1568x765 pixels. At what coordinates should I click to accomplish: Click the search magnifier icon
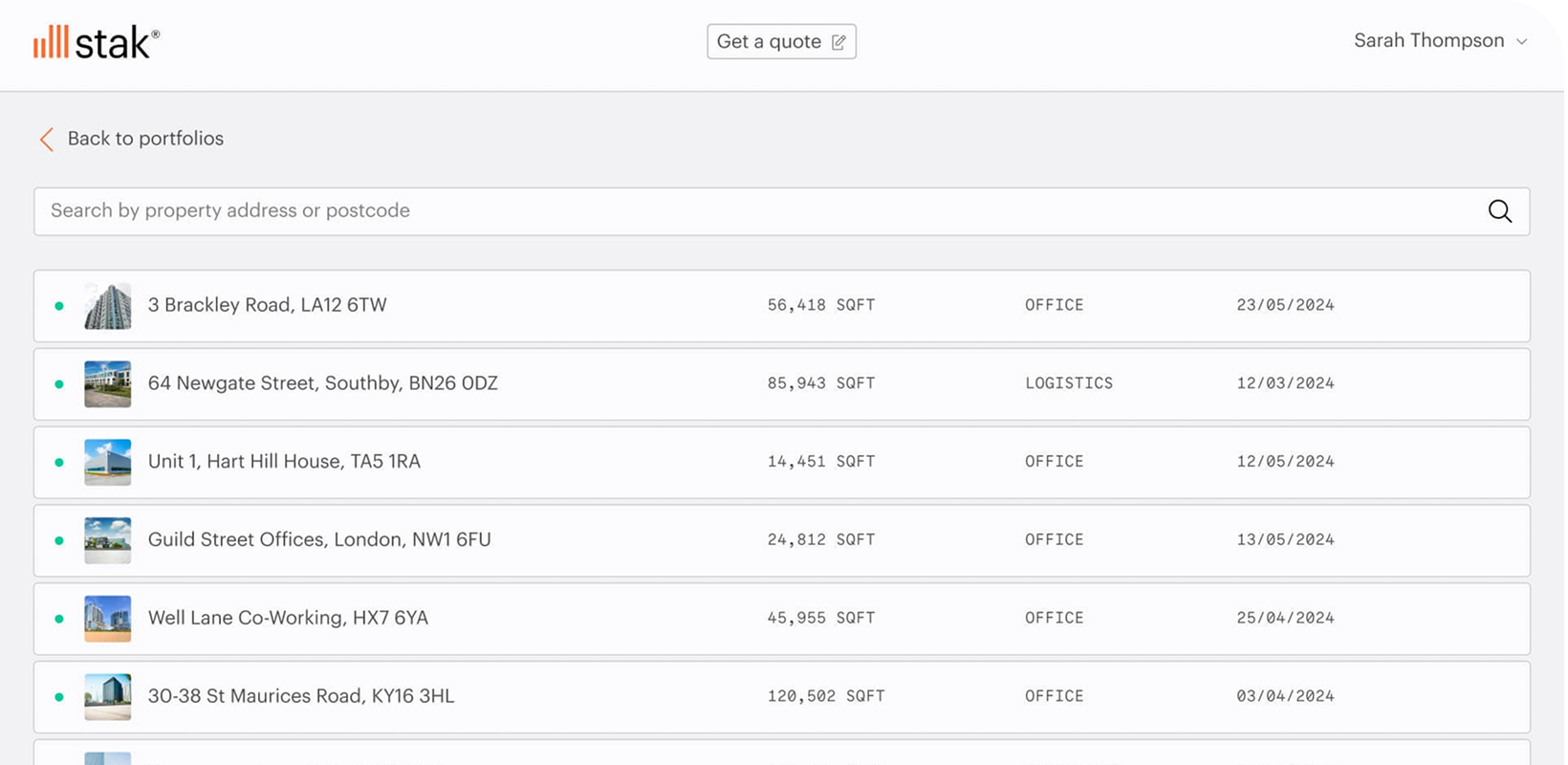click(x=1499, y=211)
